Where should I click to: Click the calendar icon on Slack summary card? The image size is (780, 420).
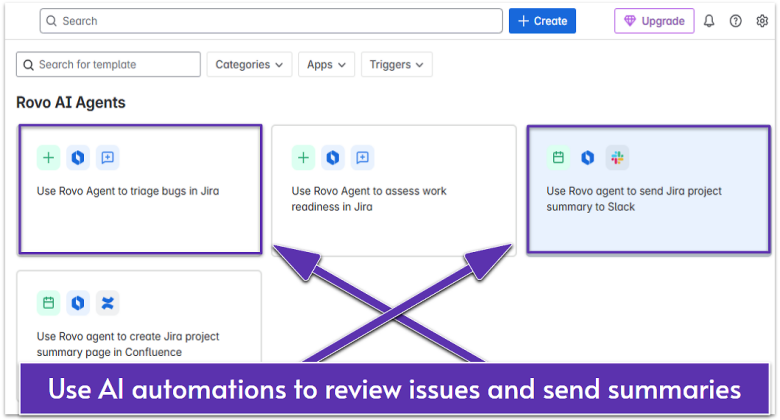[x=558, y=158]
